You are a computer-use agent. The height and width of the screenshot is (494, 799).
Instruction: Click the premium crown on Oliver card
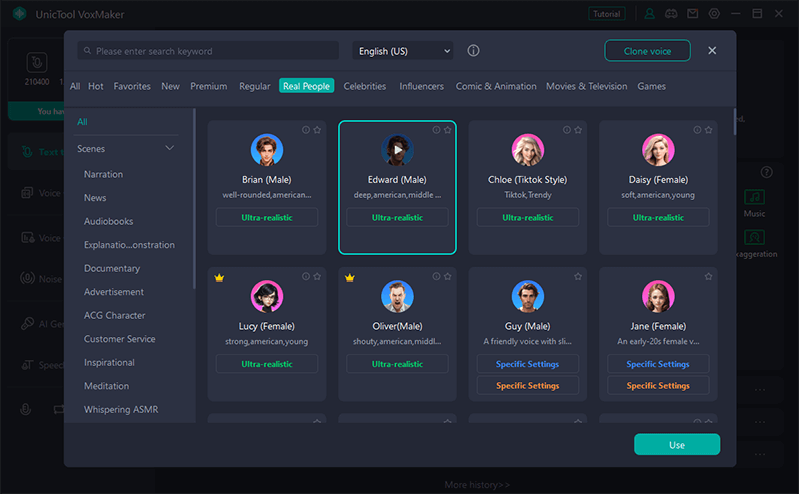[x=350, y=278]
